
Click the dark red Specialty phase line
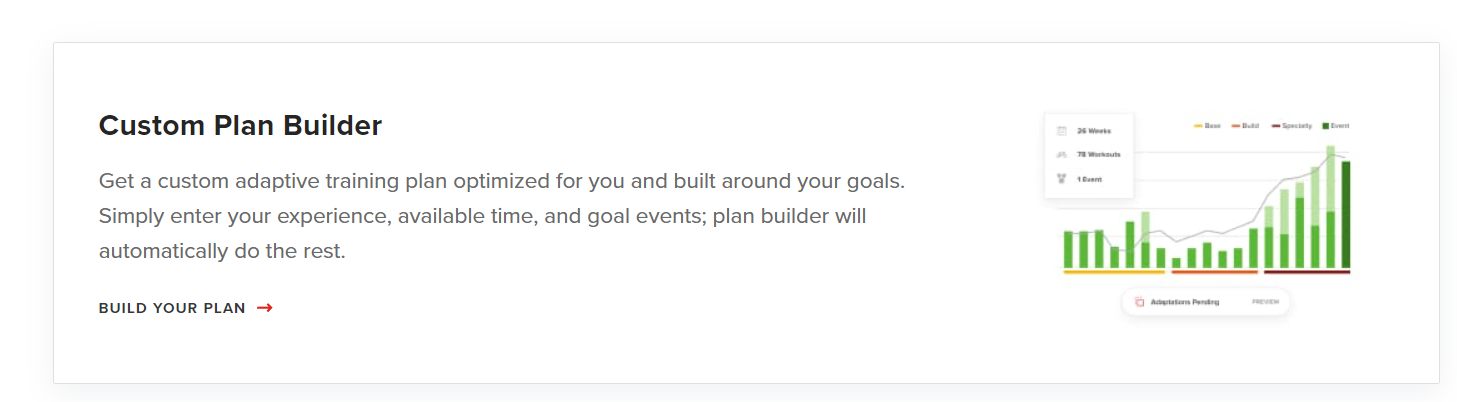point(1307,271)
